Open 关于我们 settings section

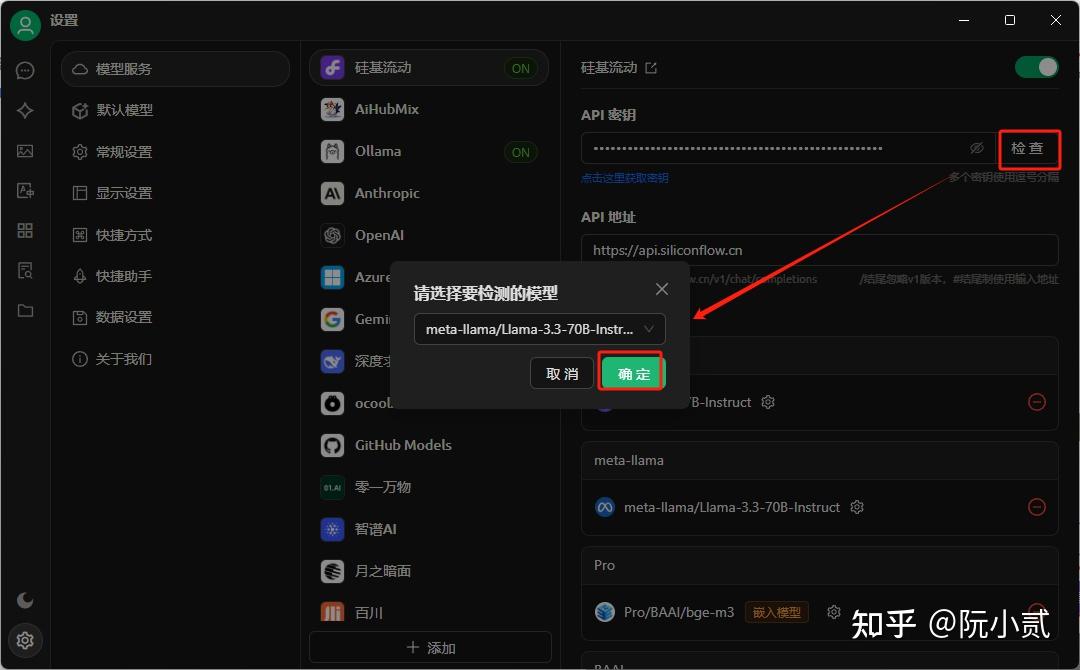(175, 359)
